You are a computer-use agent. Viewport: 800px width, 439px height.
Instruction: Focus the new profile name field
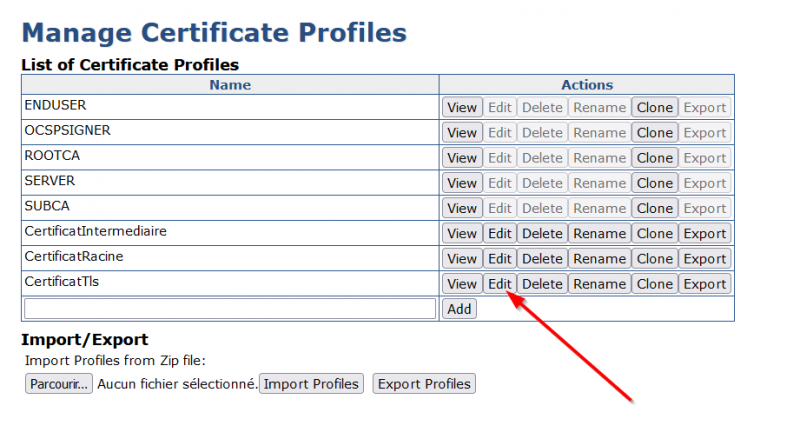pyautogui.click(x=230, y=309)
